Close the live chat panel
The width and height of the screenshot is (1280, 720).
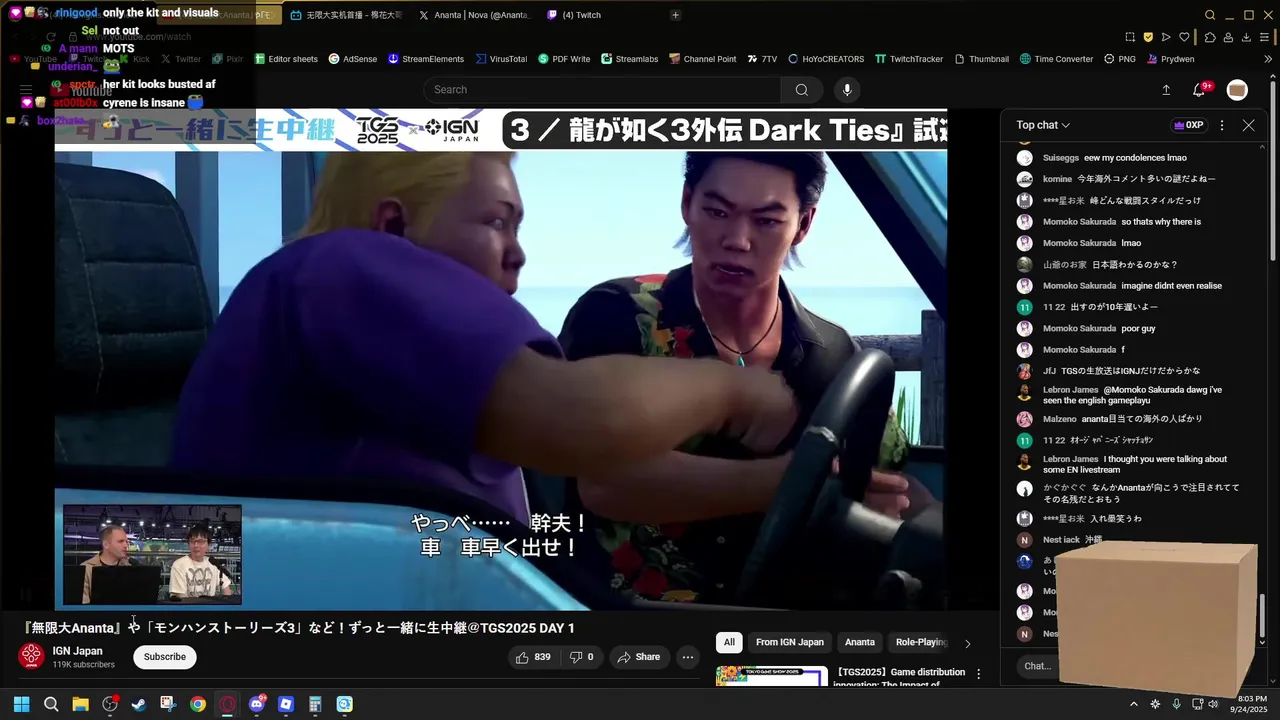point(1248,125)
